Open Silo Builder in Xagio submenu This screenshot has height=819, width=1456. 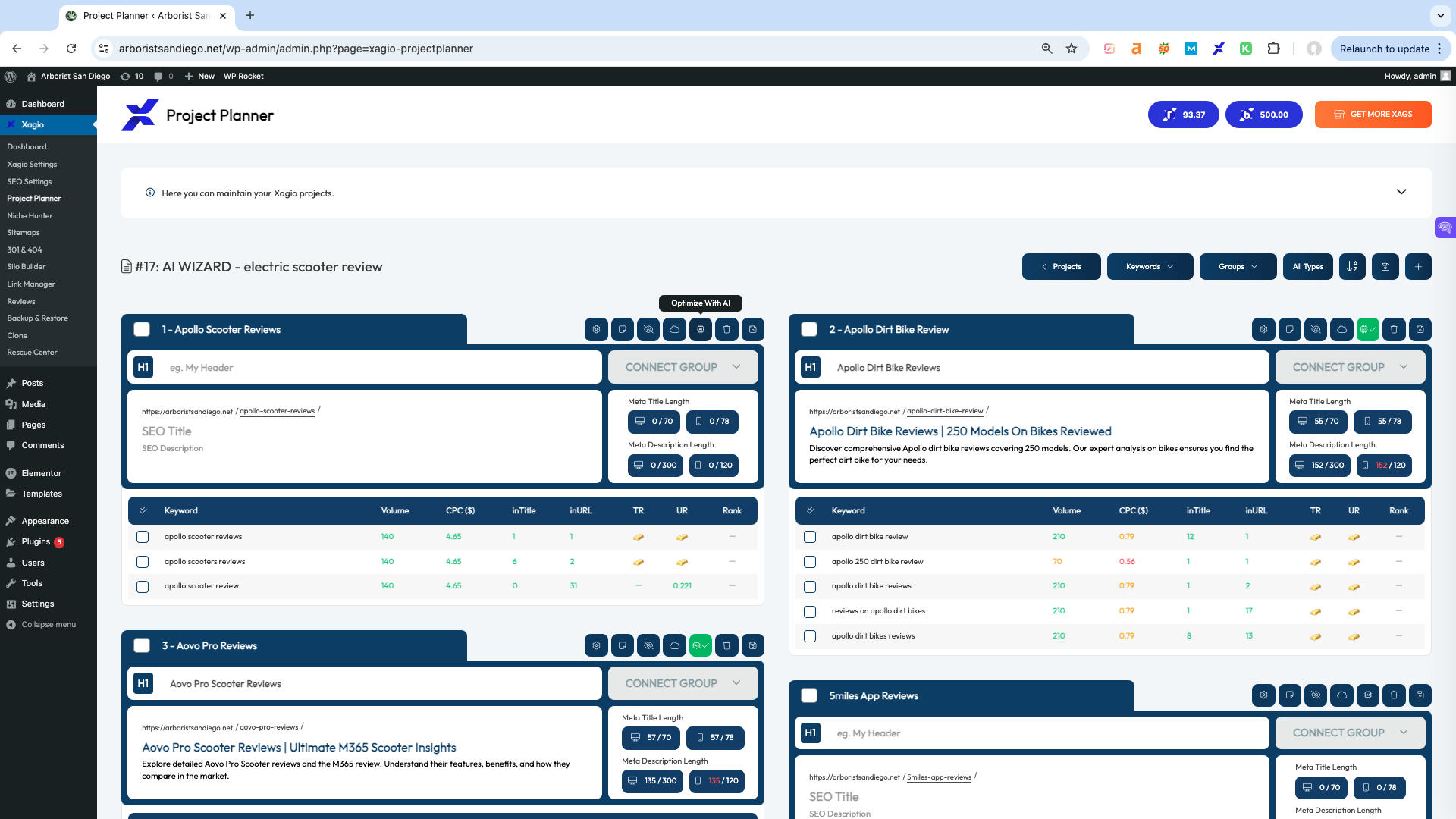pos(27,266)
